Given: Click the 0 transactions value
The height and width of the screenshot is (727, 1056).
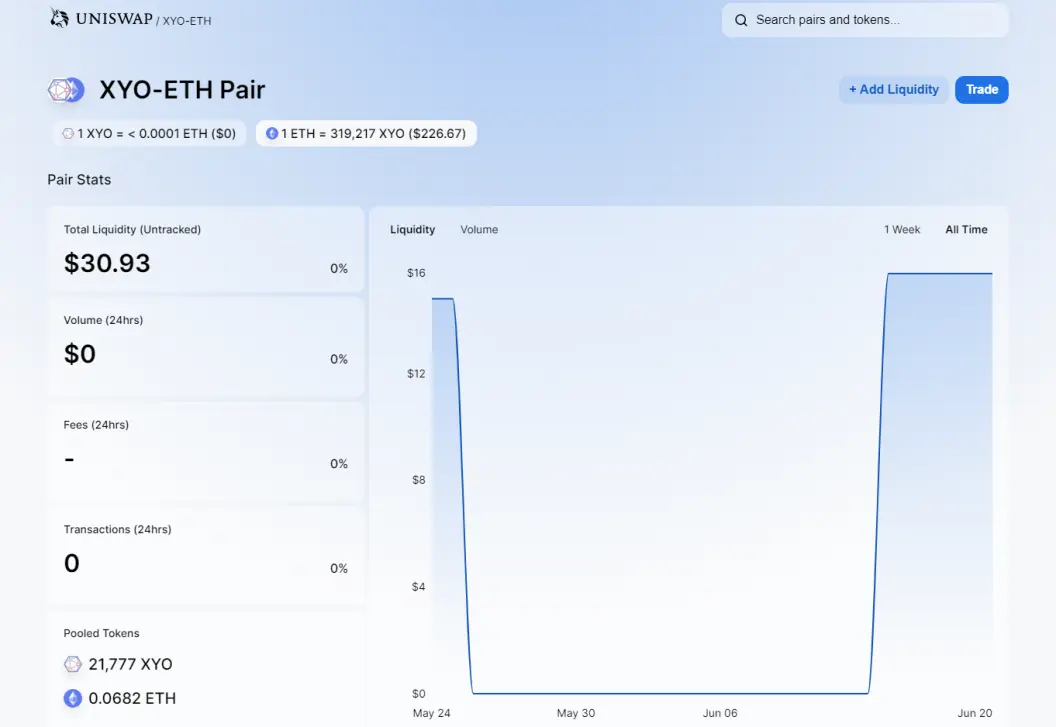Looking at the screenshot, I should pyautogui.click(x=71, y=563).
